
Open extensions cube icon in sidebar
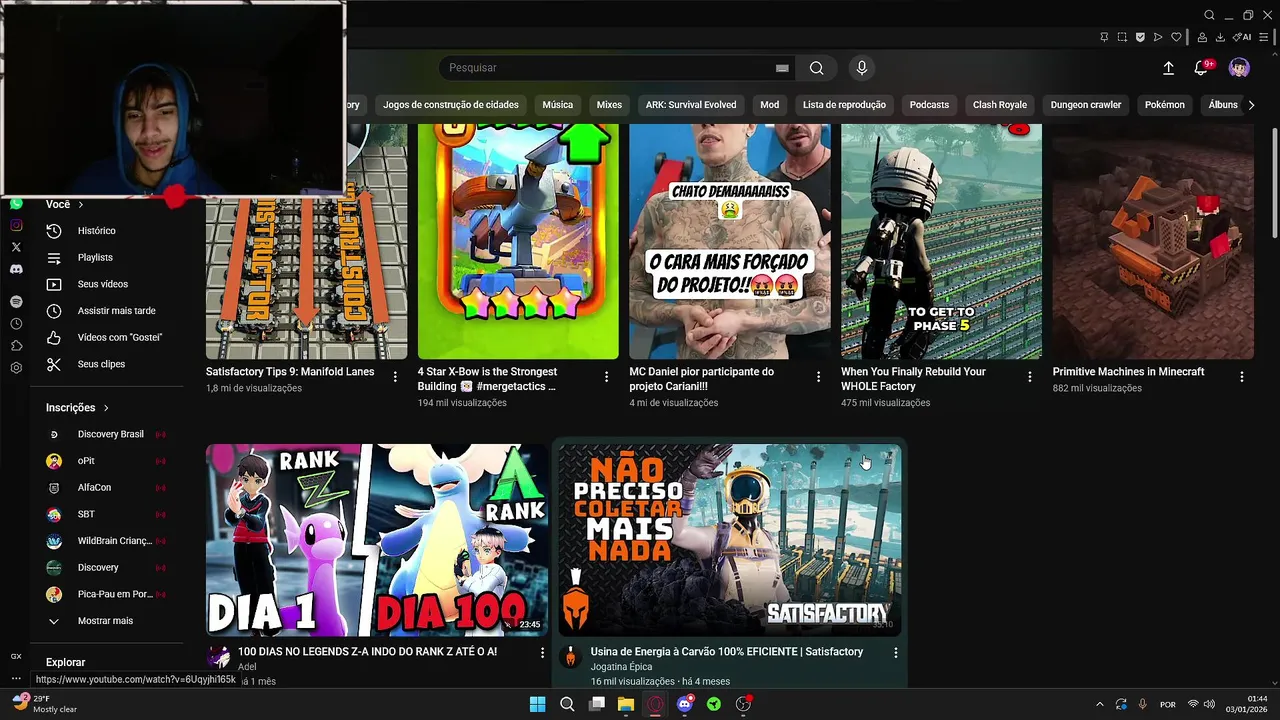[x=16, y=346]
